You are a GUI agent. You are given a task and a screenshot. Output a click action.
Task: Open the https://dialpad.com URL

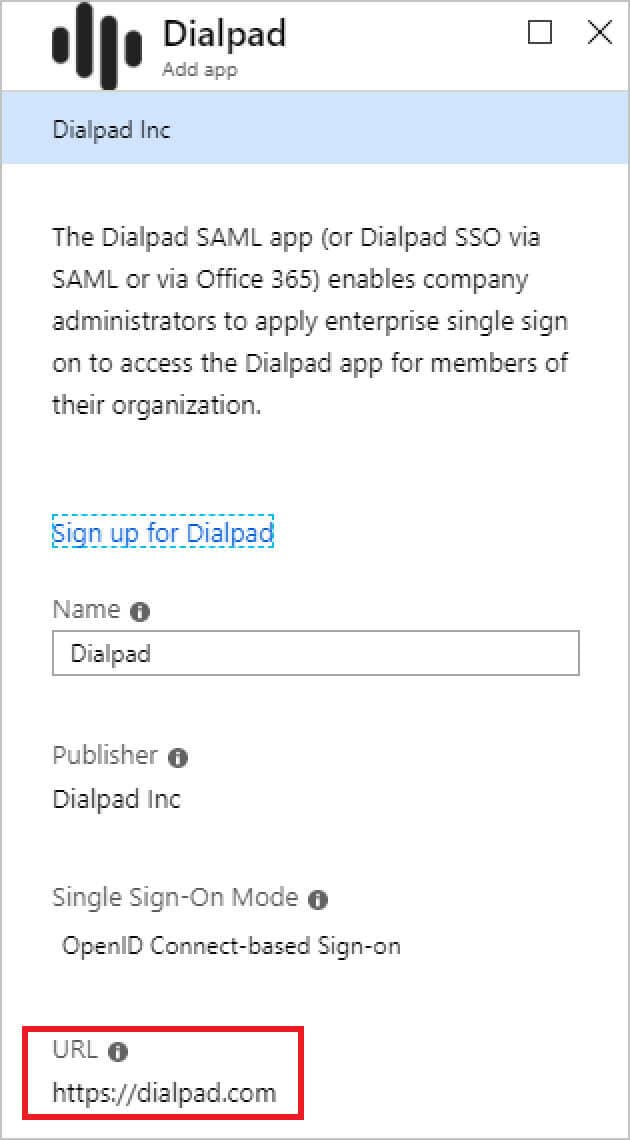coord(165,1093)
